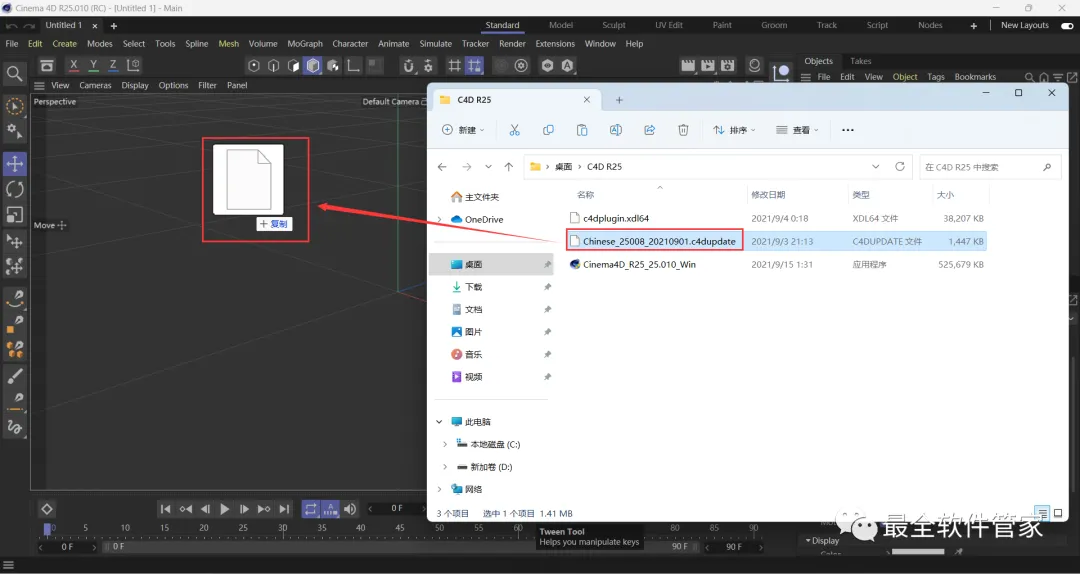Open the Create menu
The image size is (1080, 574).
pos(65,43)
